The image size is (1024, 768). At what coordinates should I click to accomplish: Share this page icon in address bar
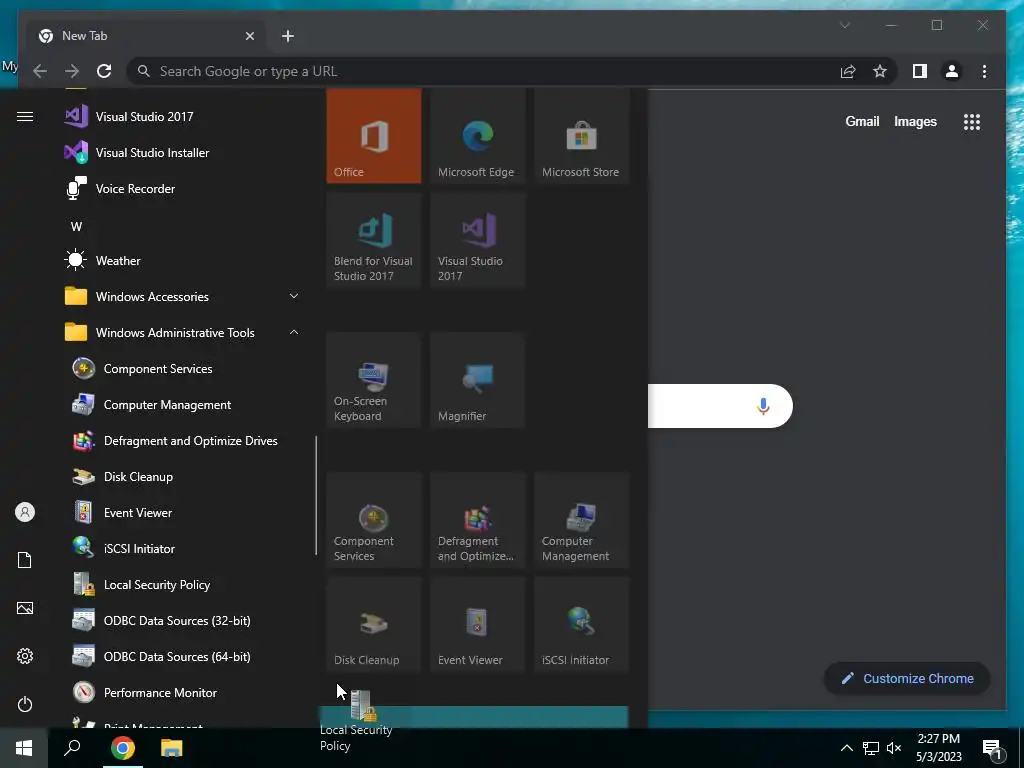coord(848,71)
